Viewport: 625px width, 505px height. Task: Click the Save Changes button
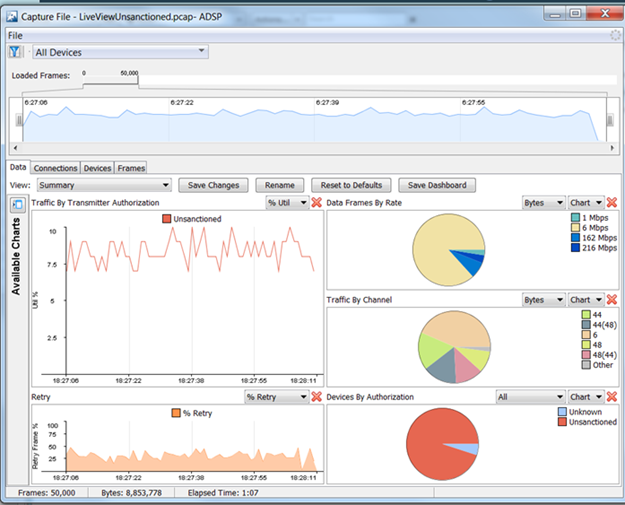pos(213,185)
